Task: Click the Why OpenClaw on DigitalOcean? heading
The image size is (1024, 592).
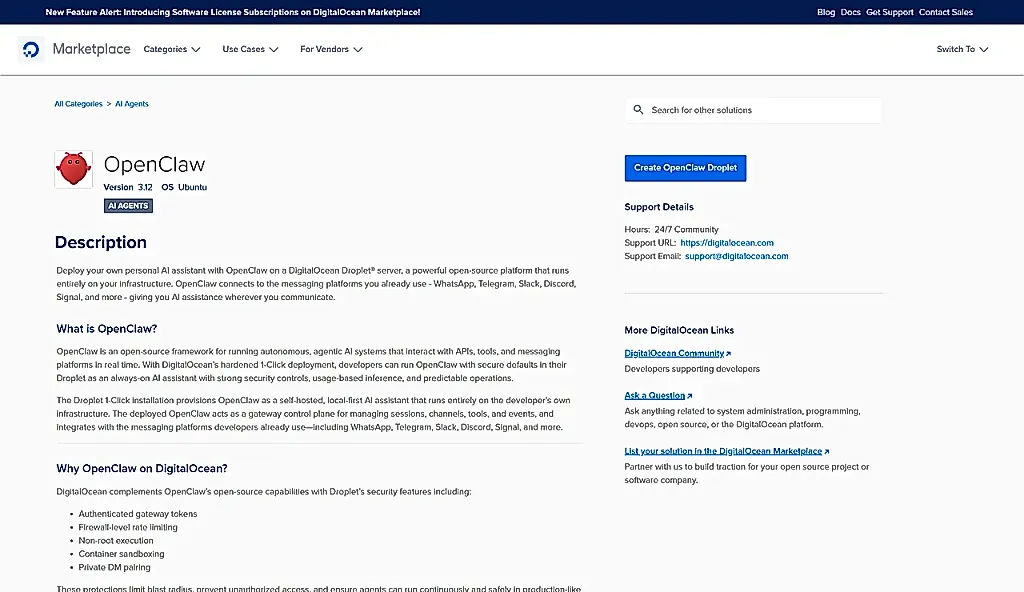Action: (142, 469)
